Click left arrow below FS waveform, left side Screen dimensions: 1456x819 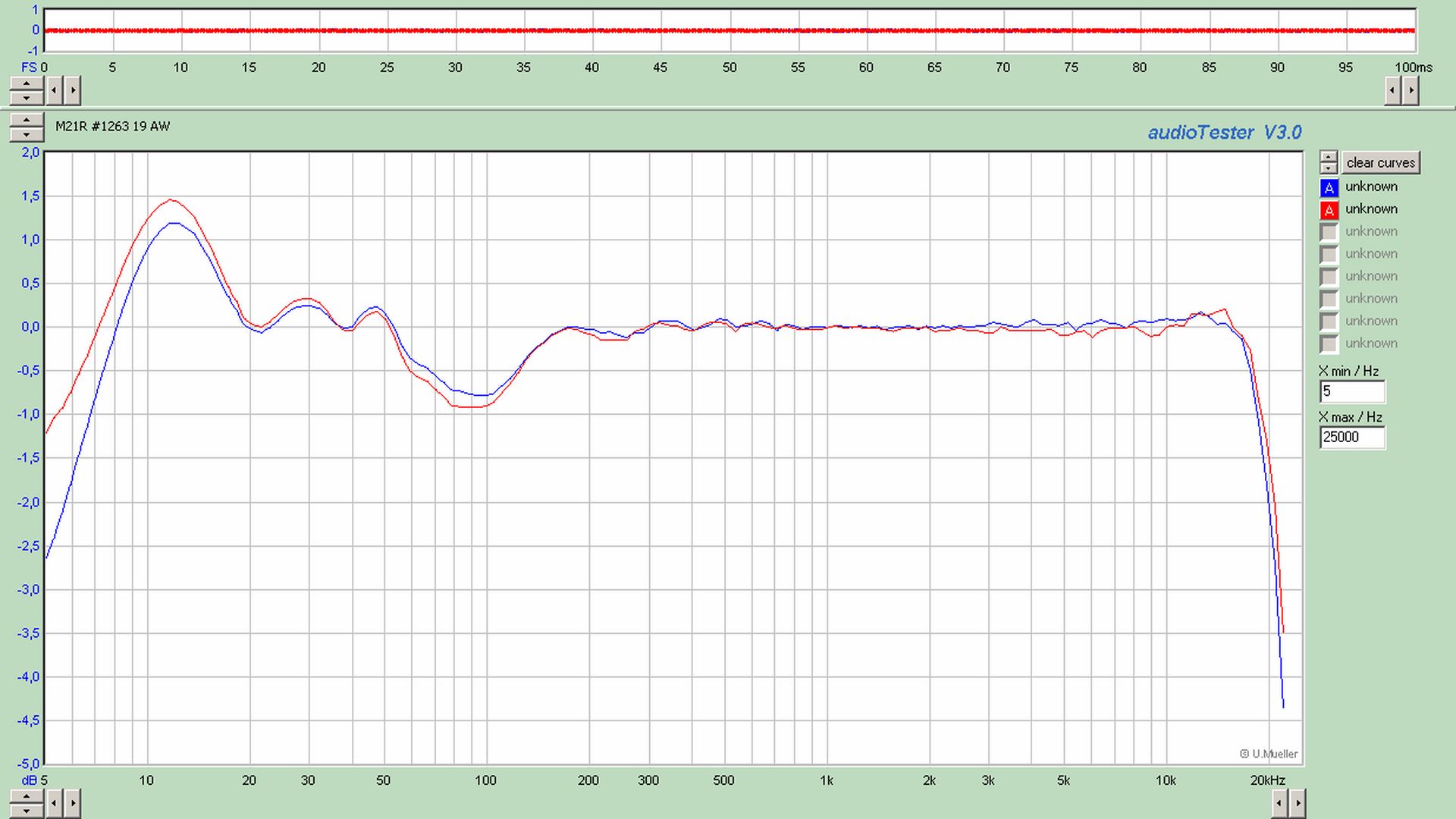(x=55, y=91)
